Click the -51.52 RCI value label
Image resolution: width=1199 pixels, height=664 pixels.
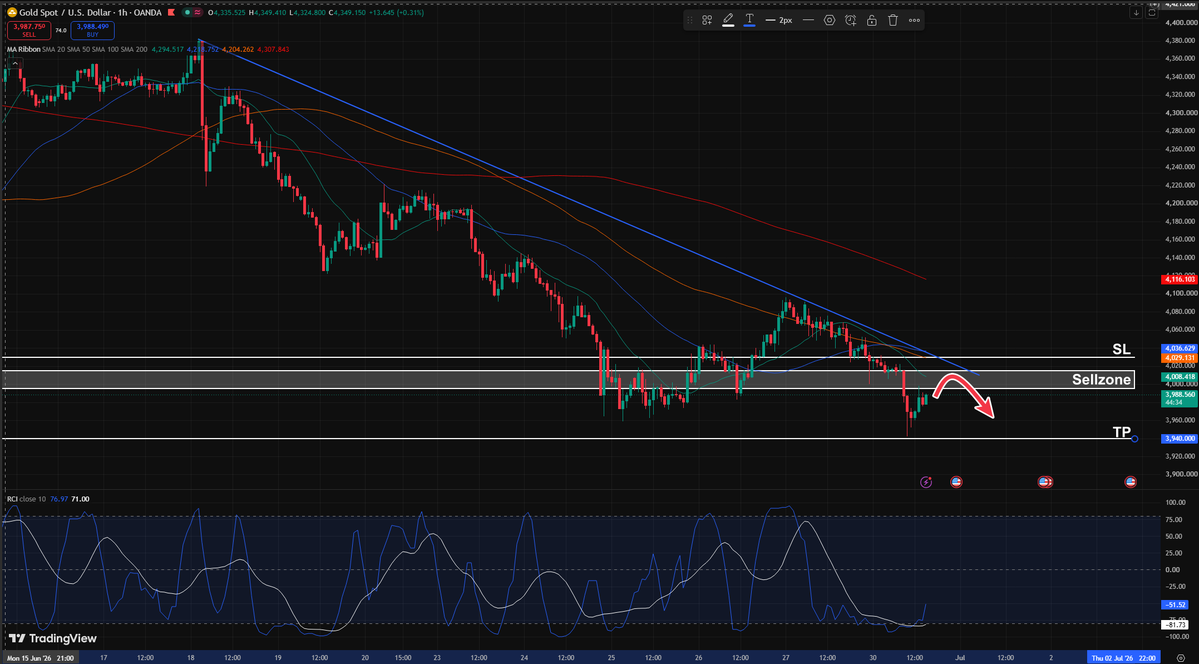(1177, 604)
